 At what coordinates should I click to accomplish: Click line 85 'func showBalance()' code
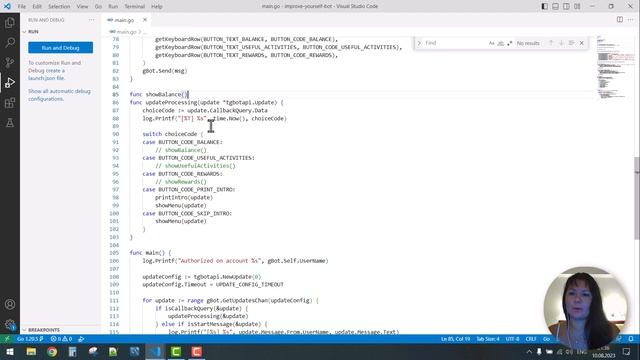point(159,94)
